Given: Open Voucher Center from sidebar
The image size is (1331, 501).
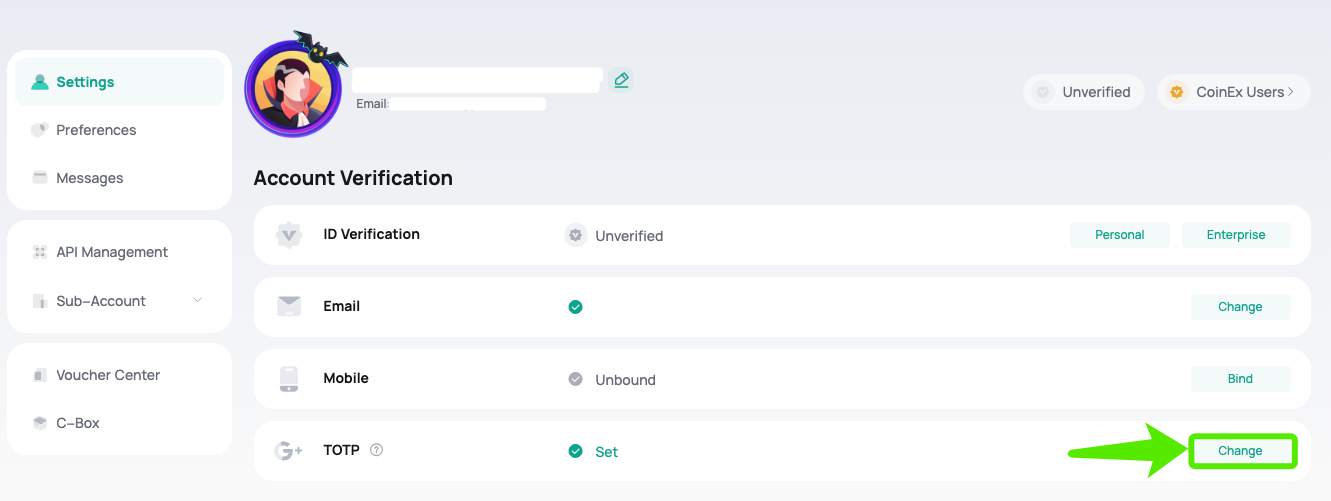Looking at the screenshot, I should click(x=108, y=375).
